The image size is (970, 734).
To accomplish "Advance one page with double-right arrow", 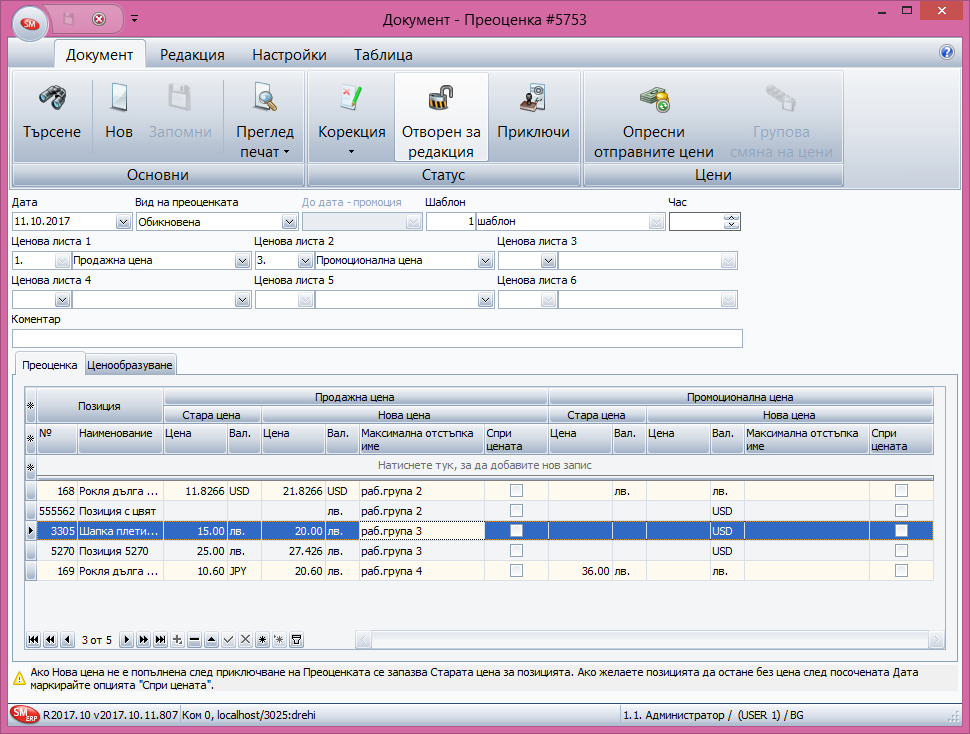I will pos(144,639).
